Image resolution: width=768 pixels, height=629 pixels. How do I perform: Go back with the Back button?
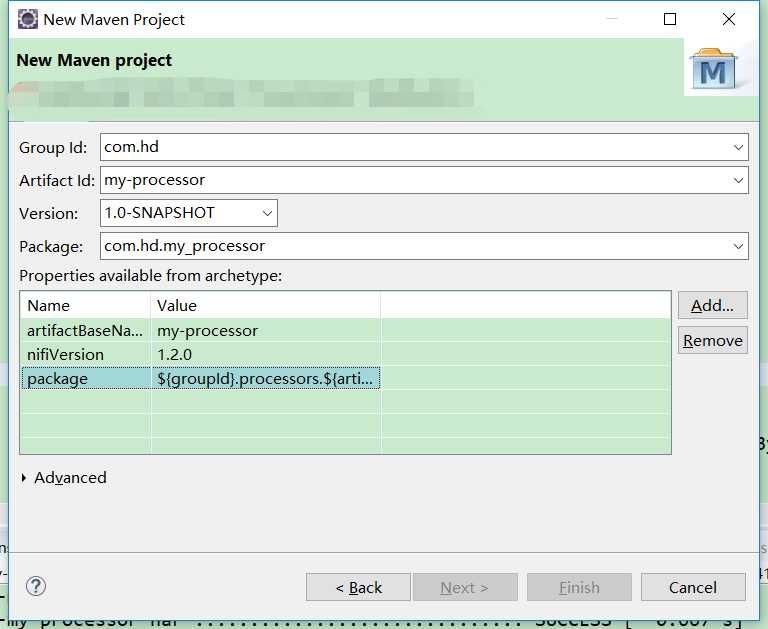(358, 587)
